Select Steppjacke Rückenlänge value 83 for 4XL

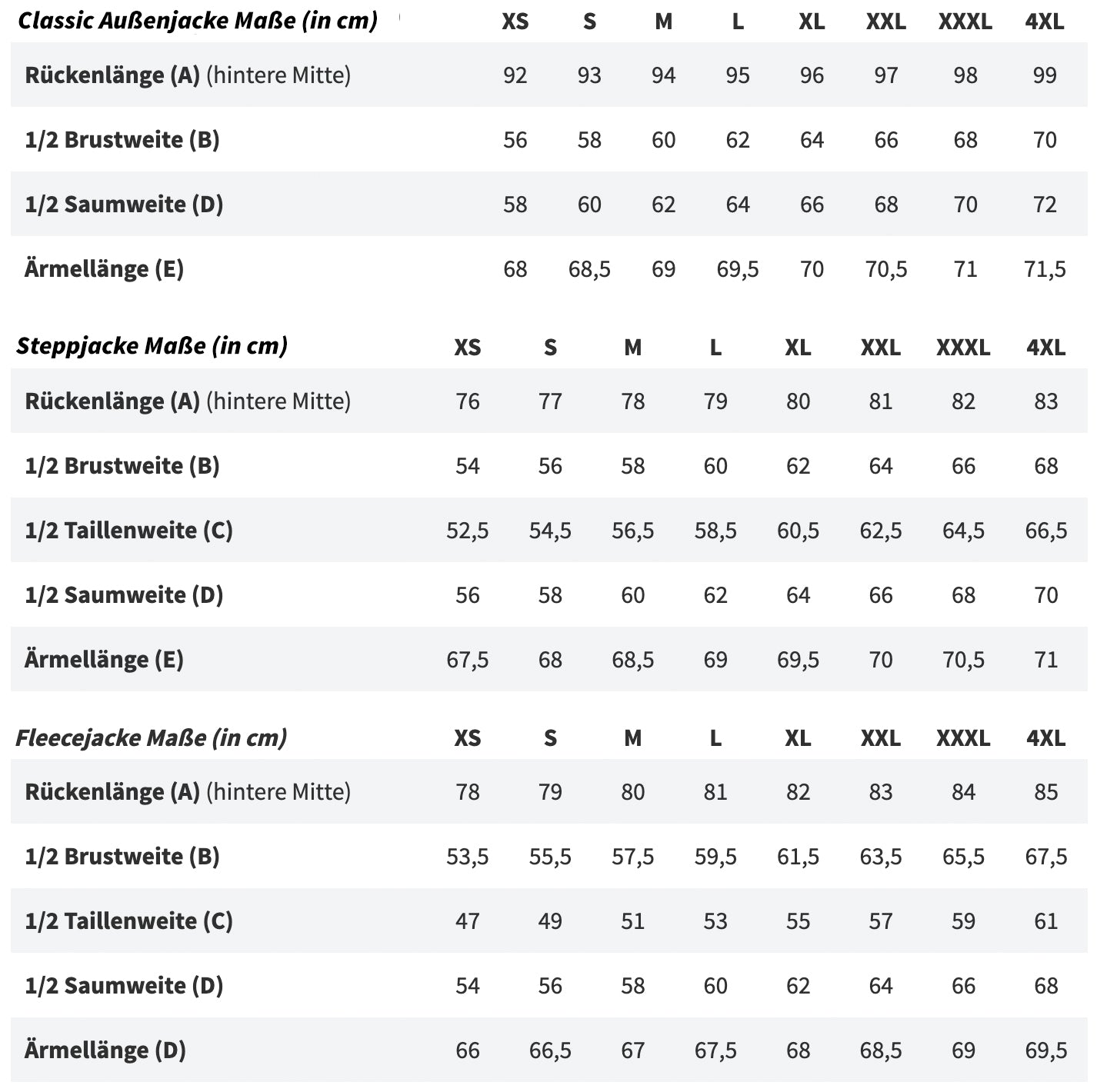tap(1045, 401)
